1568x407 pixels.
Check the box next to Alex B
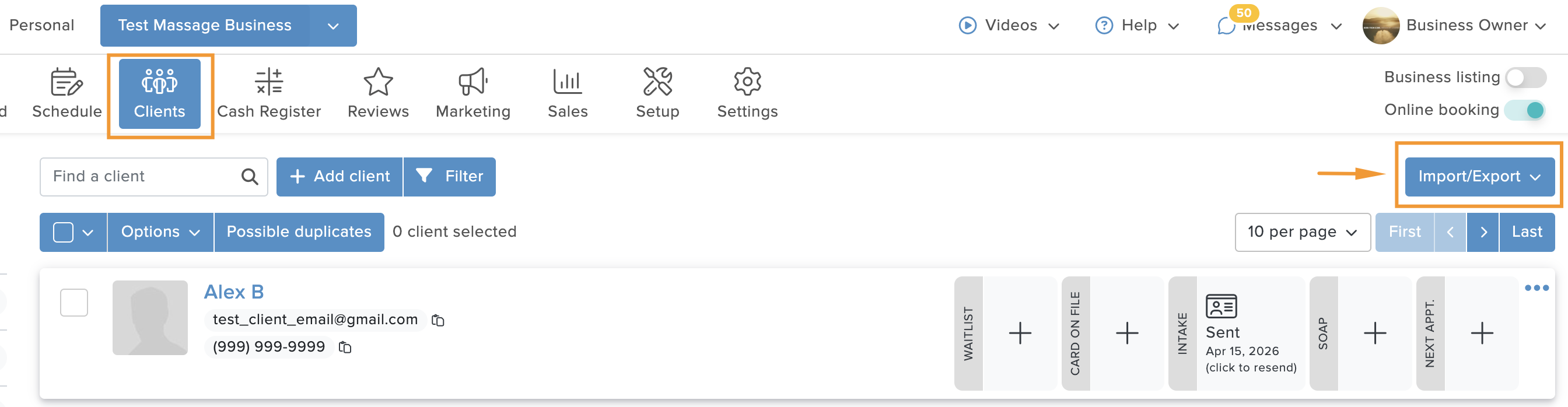tap(74, 303)
